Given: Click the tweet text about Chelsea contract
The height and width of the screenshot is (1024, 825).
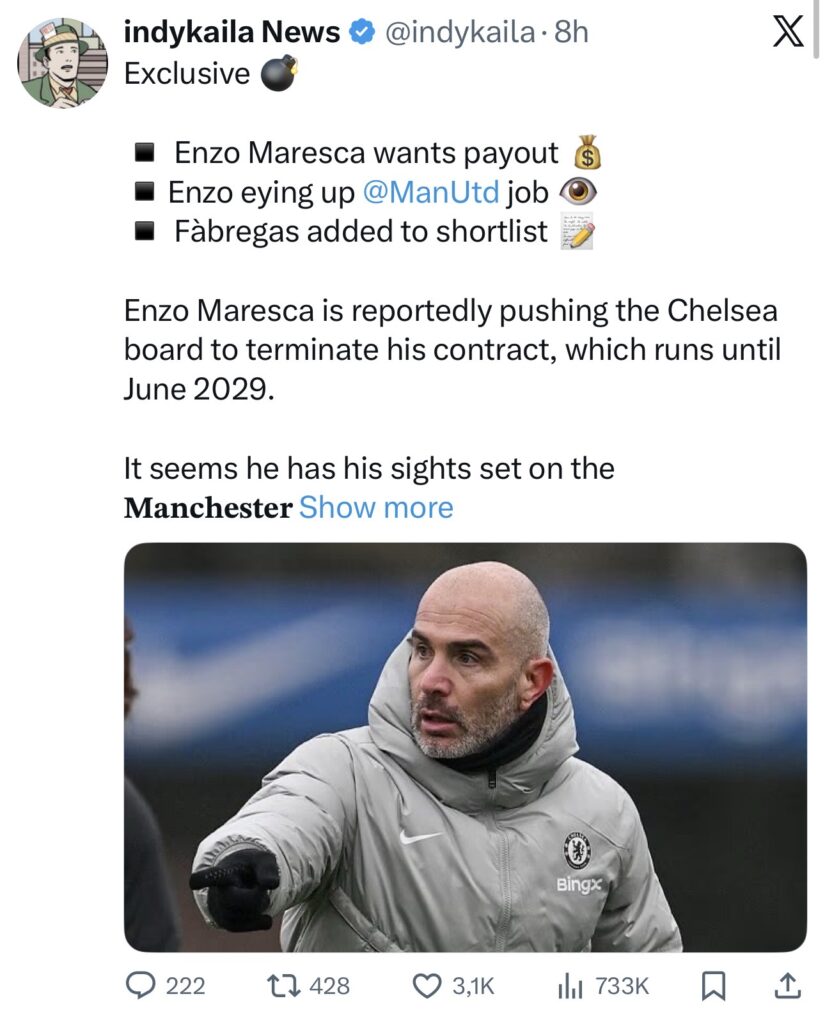Looking at the screenshot, I should pos(451,349).
